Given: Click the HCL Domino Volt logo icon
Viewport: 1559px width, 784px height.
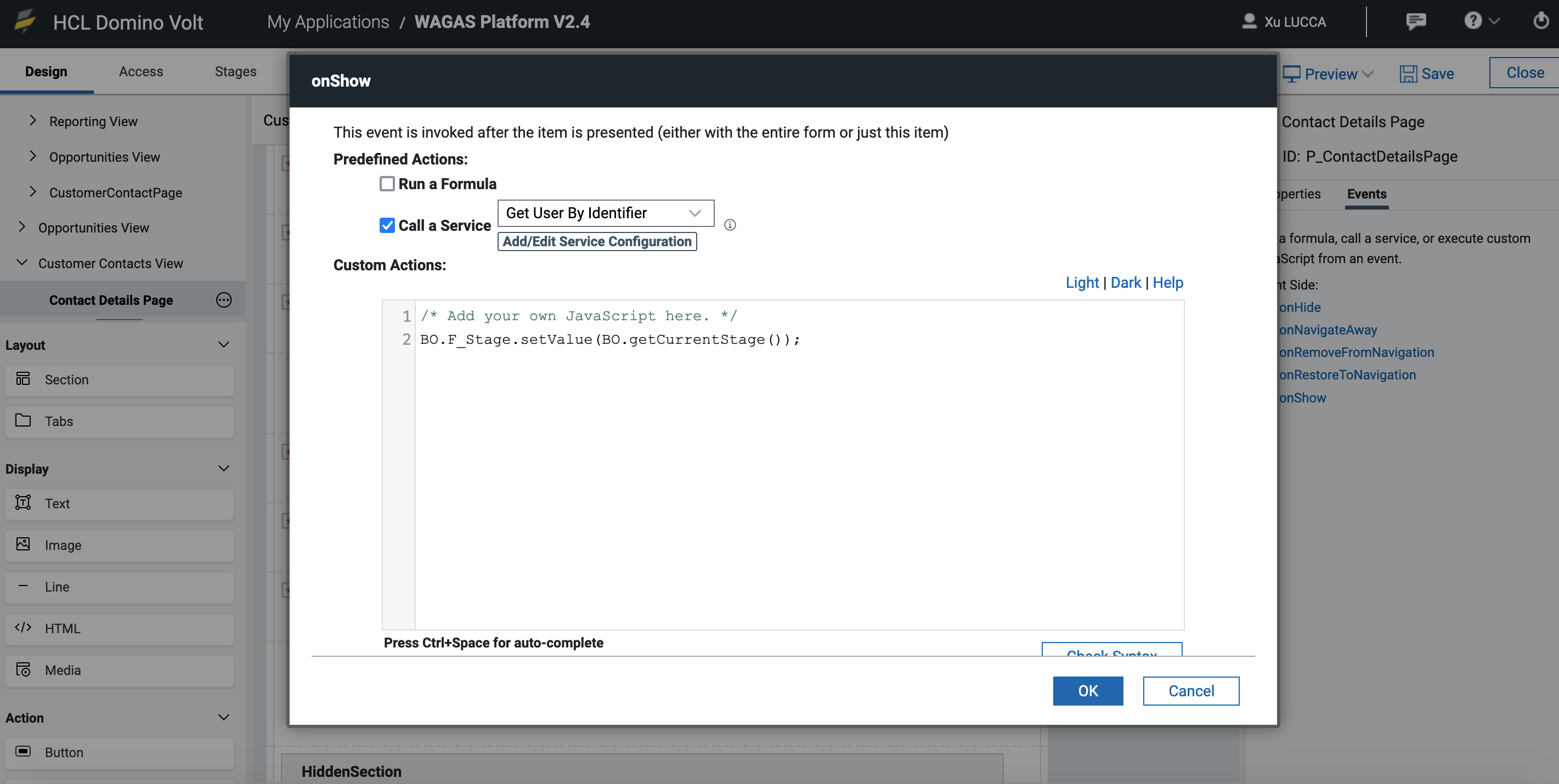Looking at the screenshot, I should pyautogui.click(x=25, y=21).
